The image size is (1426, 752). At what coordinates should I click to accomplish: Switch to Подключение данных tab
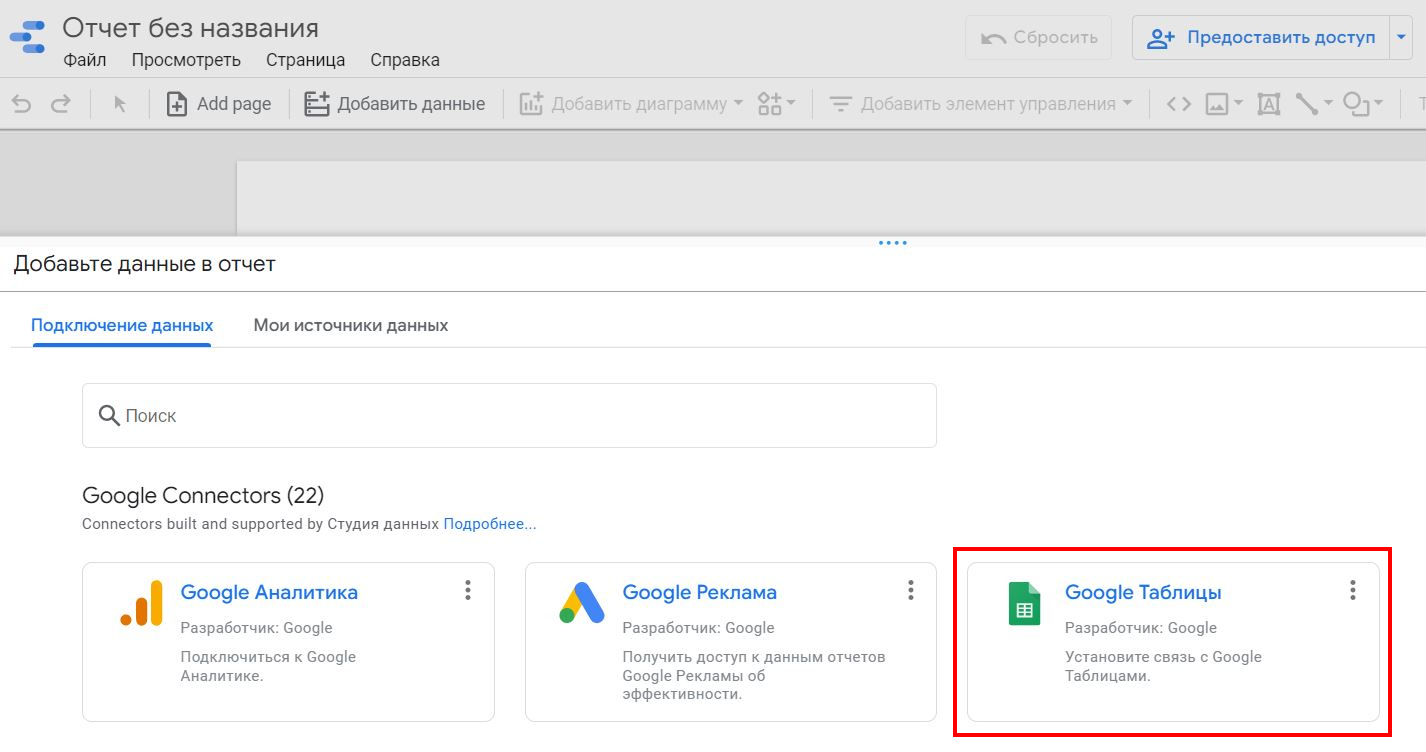pos(122,326)
